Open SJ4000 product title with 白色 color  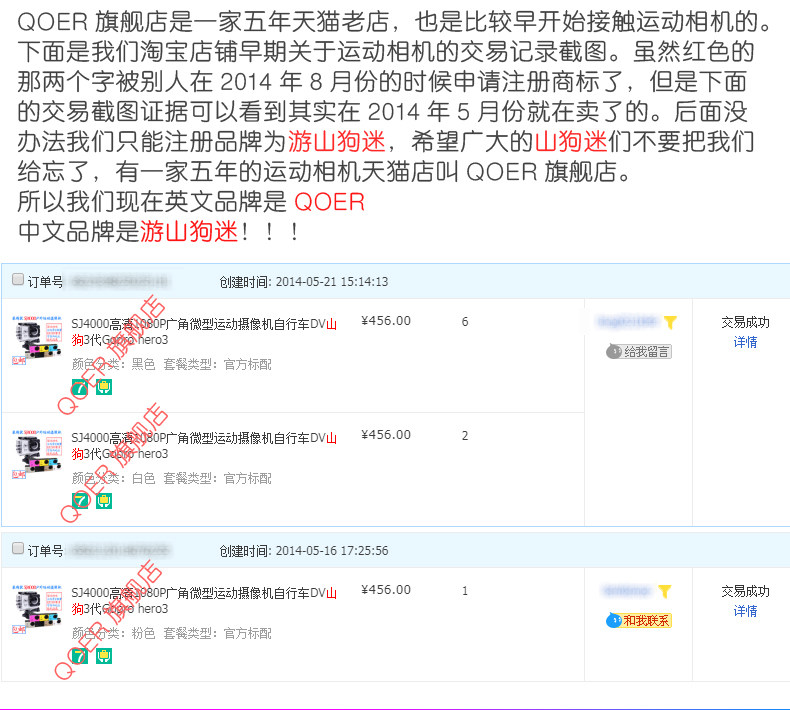(x=204, y=445)
